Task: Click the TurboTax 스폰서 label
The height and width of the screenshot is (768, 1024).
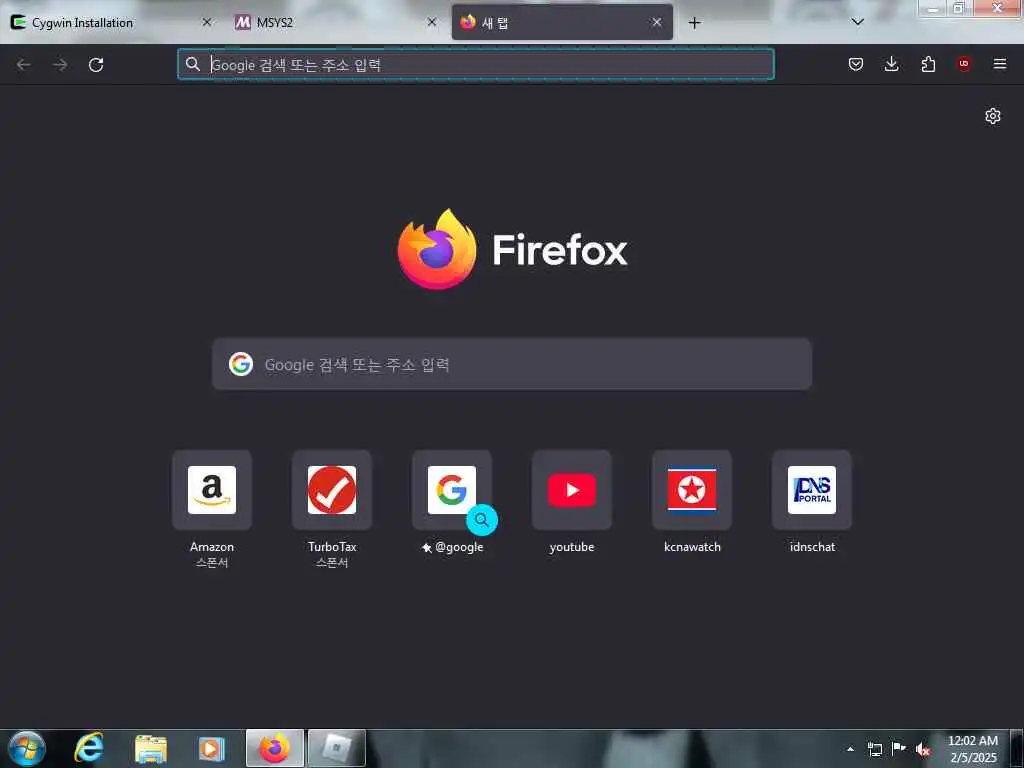Action: pos(332,562)
